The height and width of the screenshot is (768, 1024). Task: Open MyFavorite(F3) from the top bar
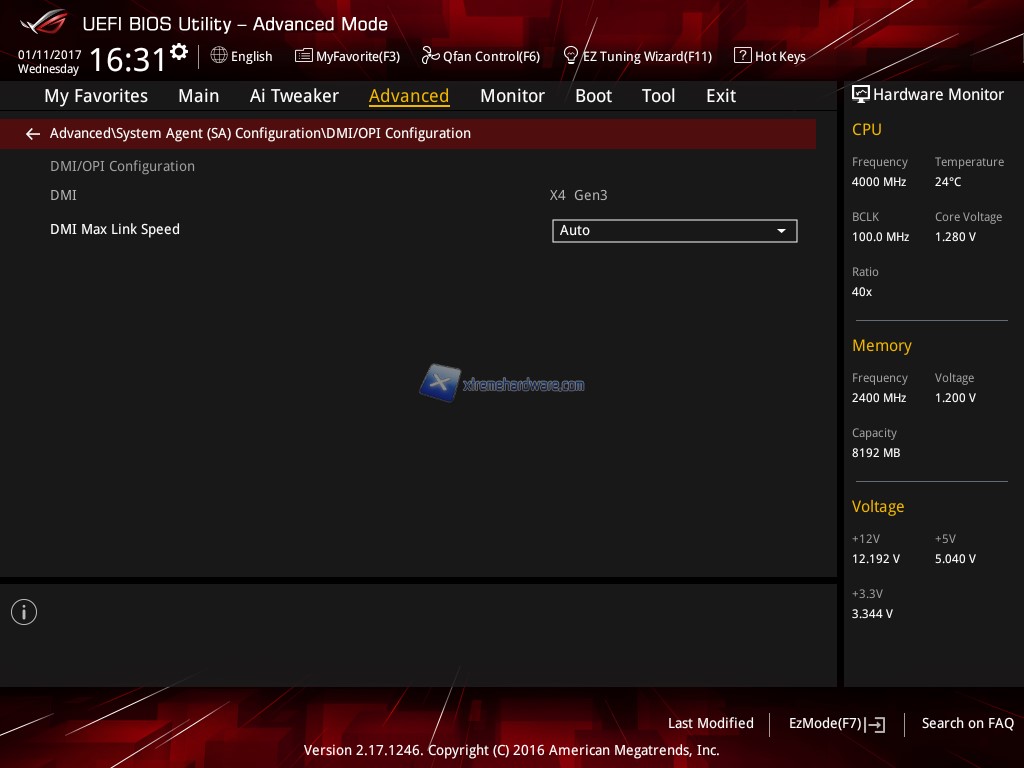tap(347, 56)
